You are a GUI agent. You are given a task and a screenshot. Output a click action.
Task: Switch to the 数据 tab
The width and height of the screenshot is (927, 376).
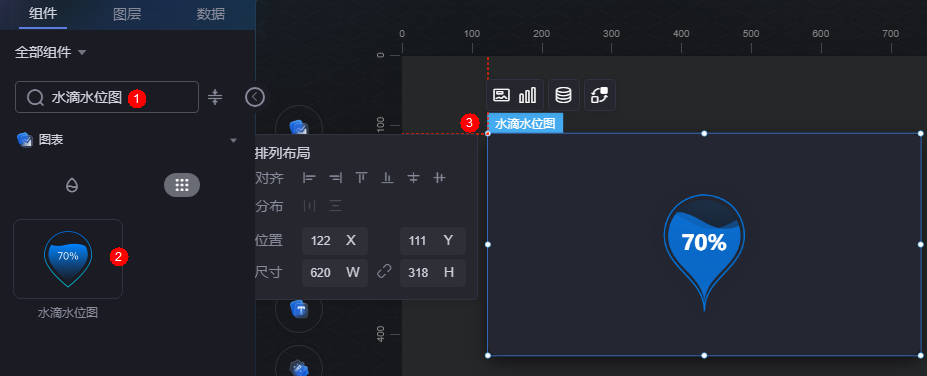211,14
